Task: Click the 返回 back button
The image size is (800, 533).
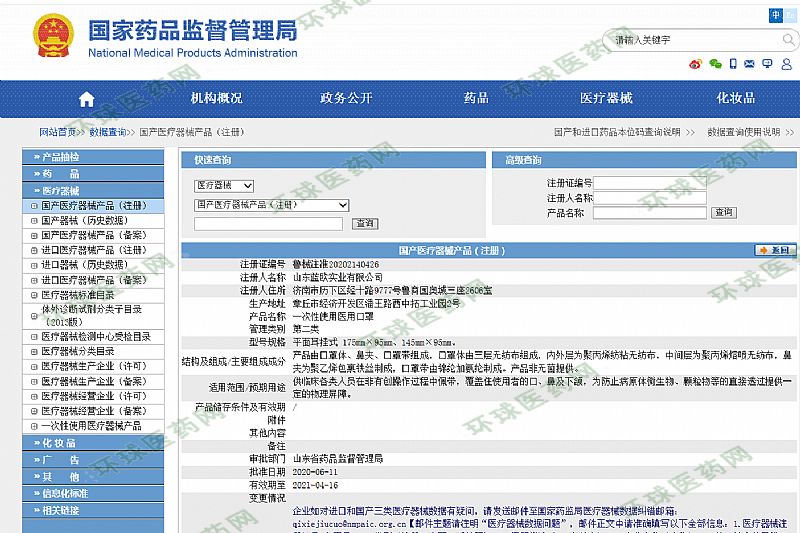Action: pos(775,250)
